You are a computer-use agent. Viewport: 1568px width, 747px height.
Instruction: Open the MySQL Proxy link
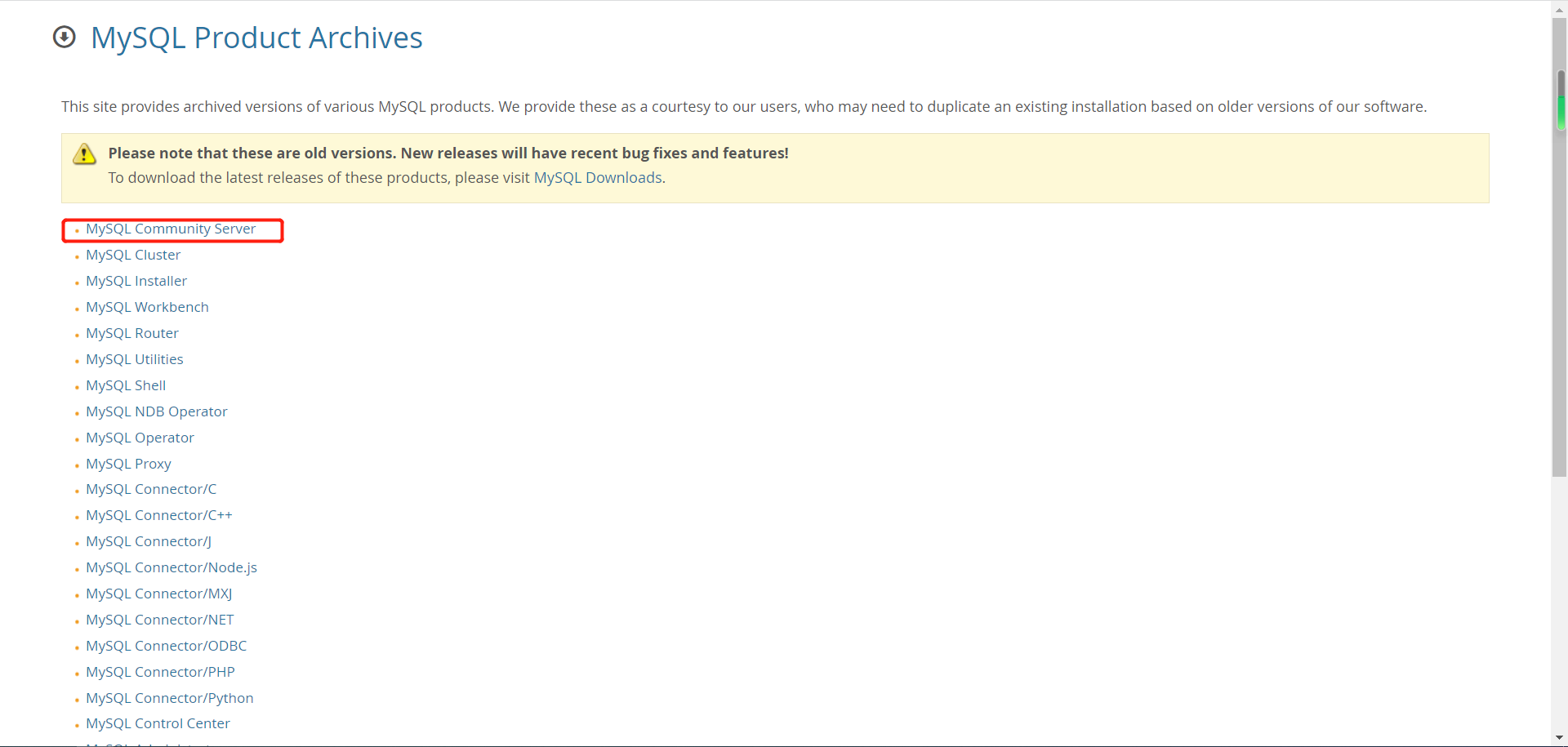pyautogui.click(x=129, y=465)
